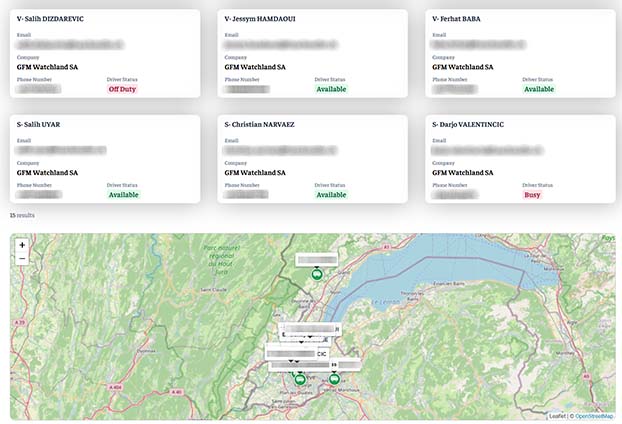Click Available status badge for Ferhat BABA
Screen dimensions: 622x424
[x=539, y=89]
